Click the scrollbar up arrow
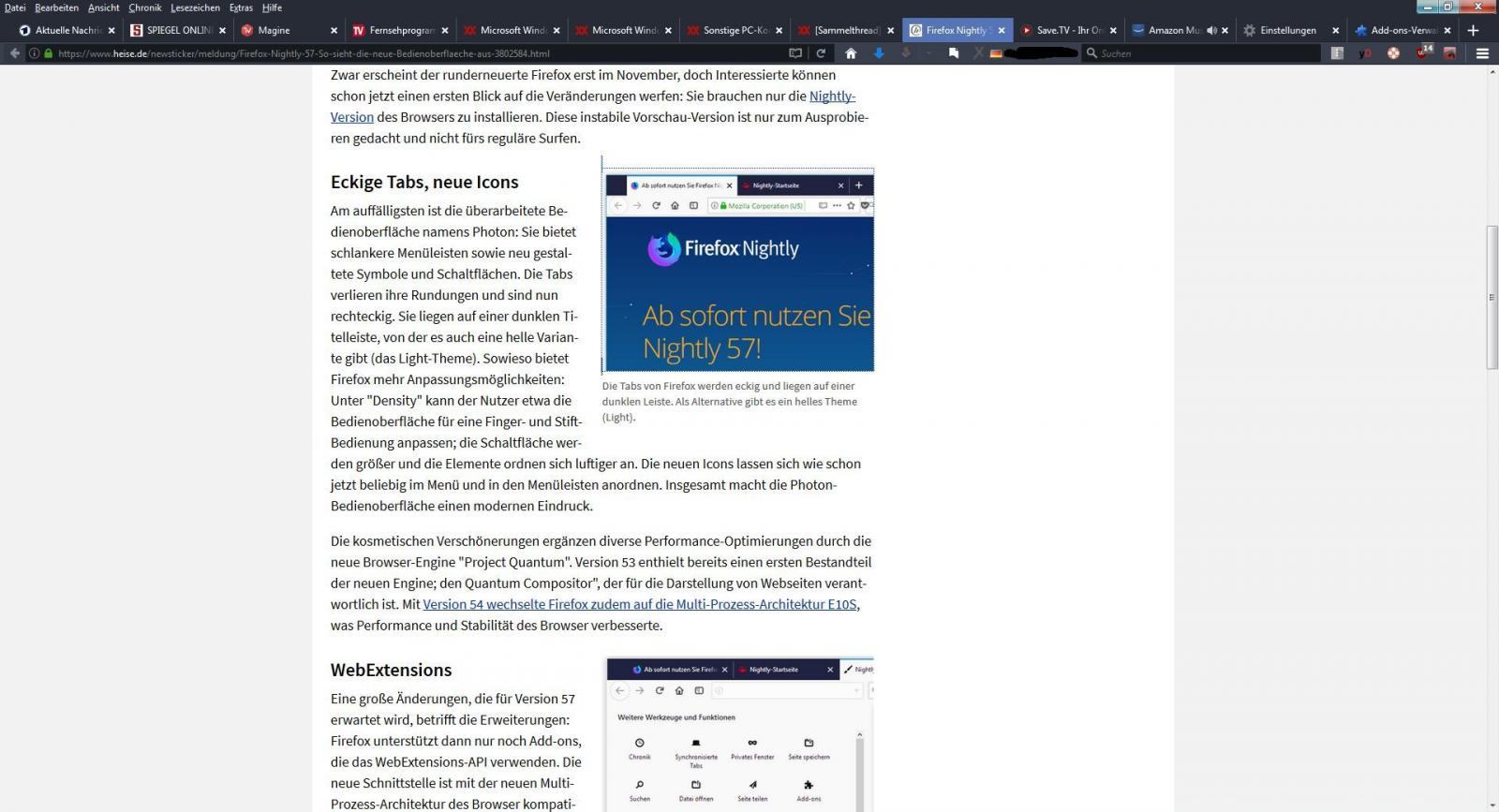Screen dimensions: 1499x812 click(x=1492, y=71)
